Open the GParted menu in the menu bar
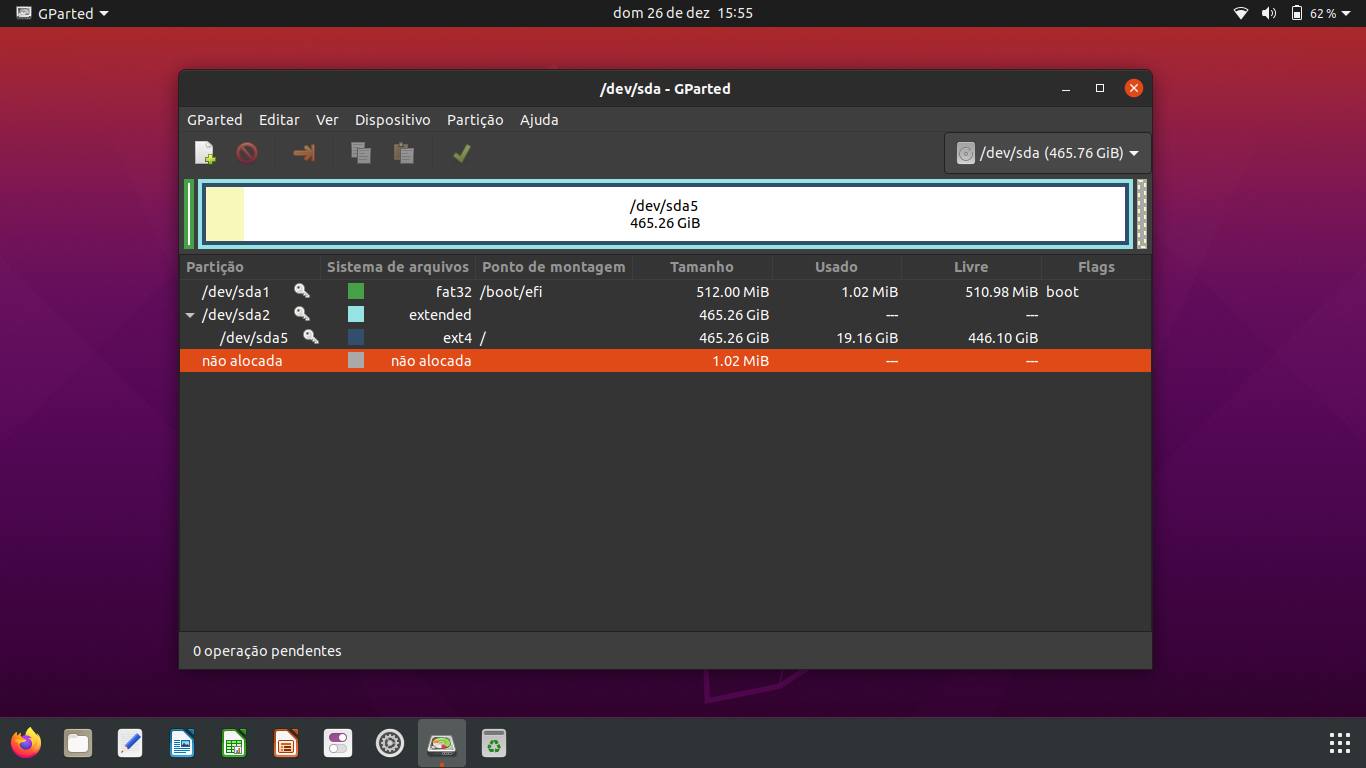This screenshot has height=768, width=1366. click(215, 120)
